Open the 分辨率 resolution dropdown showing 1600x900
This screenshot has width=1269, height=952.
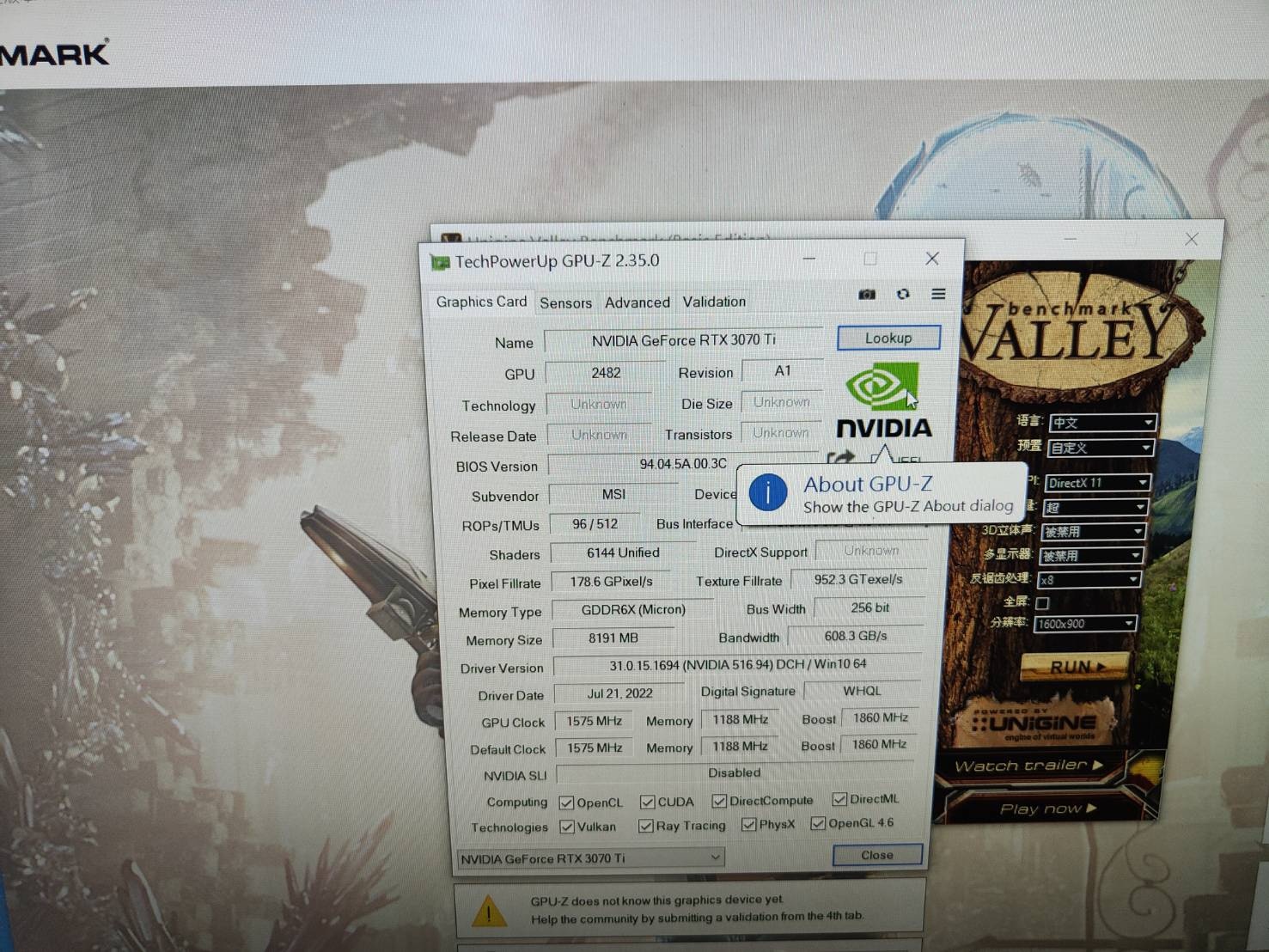point(1086,624)
